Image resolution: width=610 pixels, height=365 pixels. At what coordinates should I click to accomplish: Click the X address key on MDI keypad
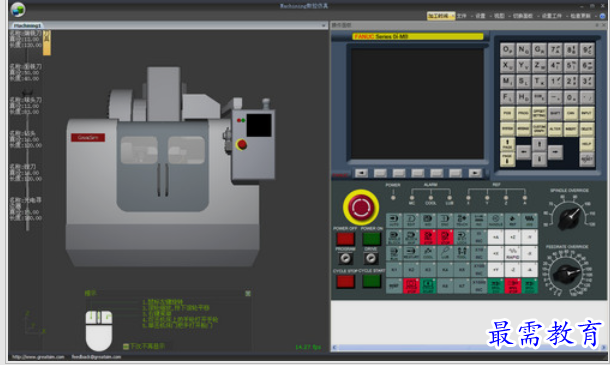(x=507, y=66)
